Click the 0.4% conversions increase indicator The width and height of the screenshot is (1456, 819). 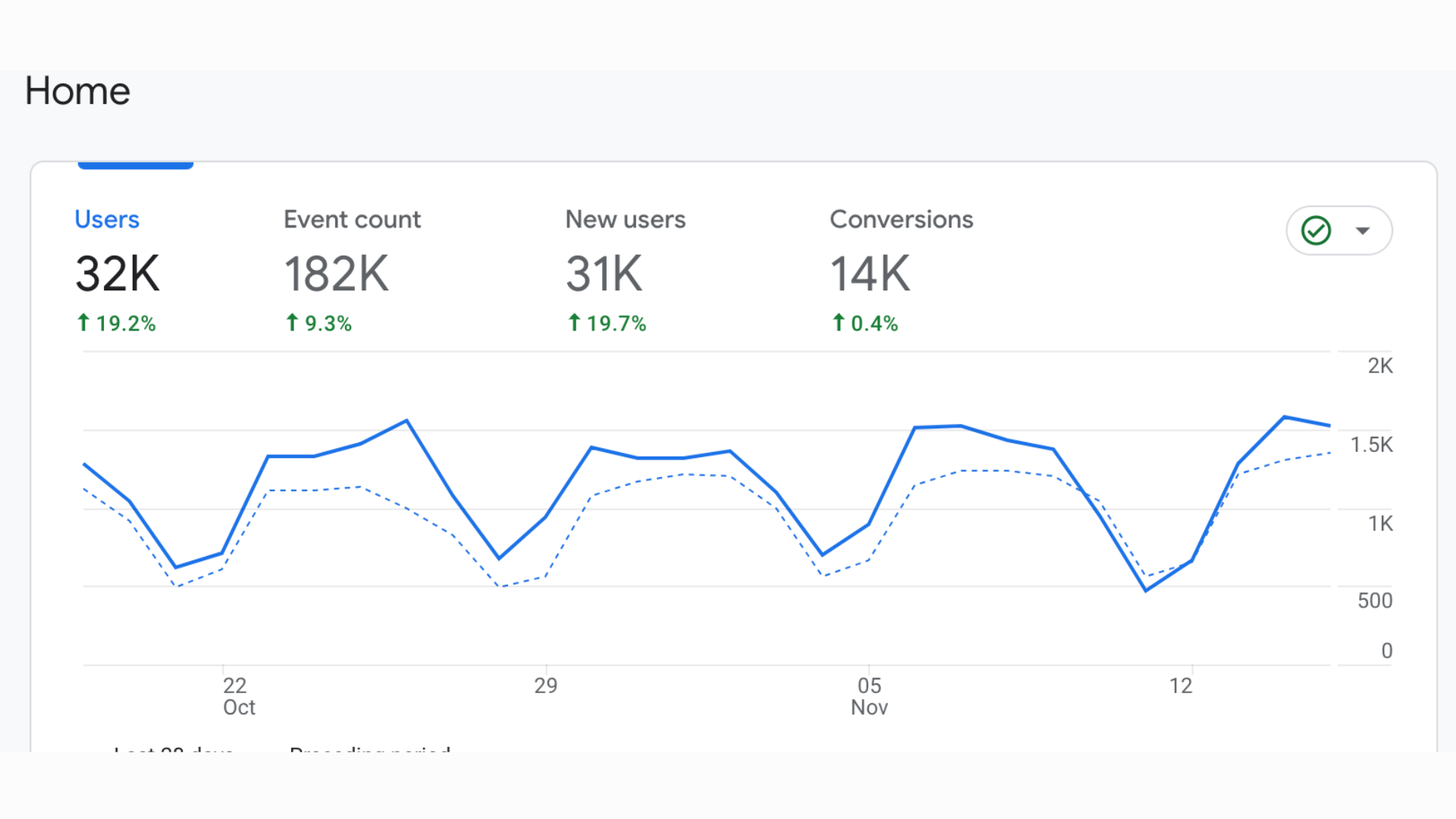(864, 324)
